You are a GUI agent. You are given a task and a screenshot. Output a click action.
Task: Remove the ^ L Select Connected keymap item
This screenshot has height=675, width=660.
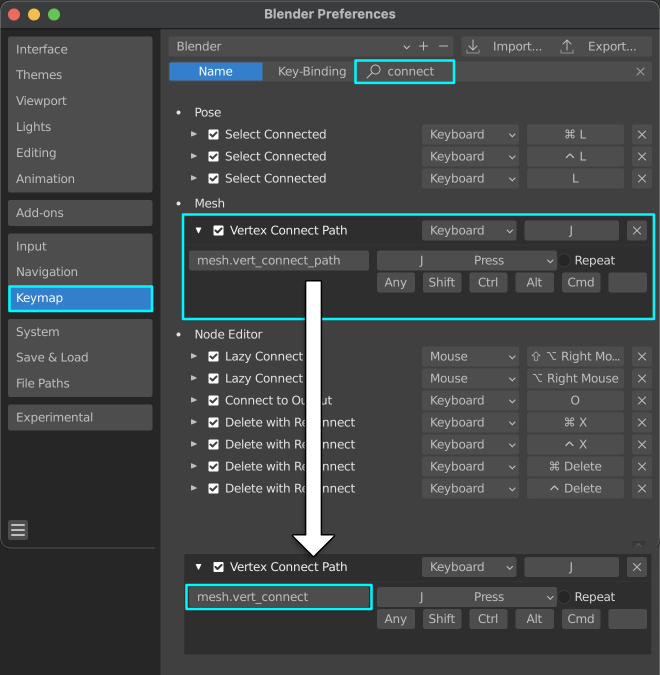(x=641, y=157)
